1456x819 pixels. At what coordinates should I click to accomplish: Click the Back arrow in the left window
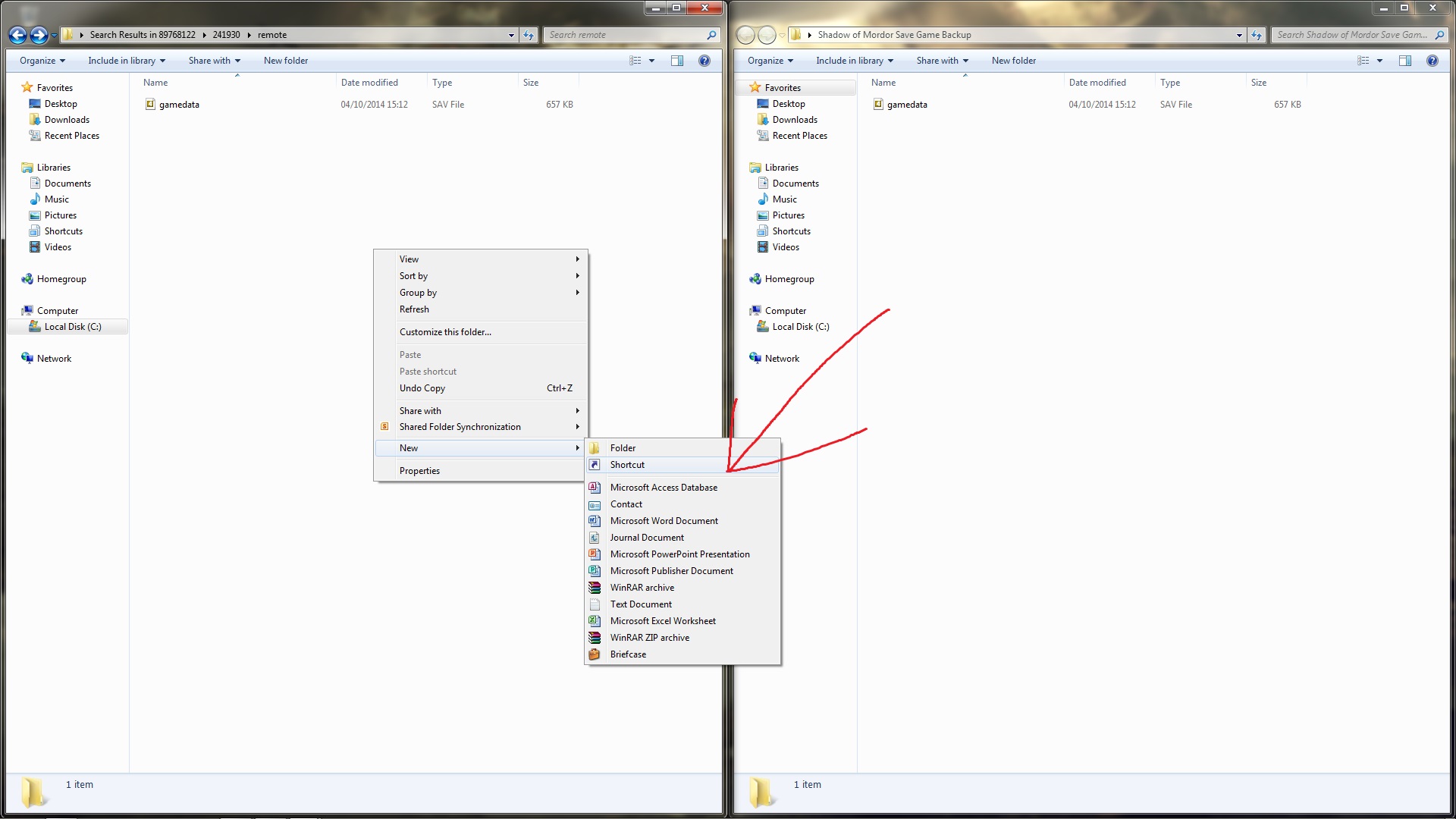coord(17,35)
